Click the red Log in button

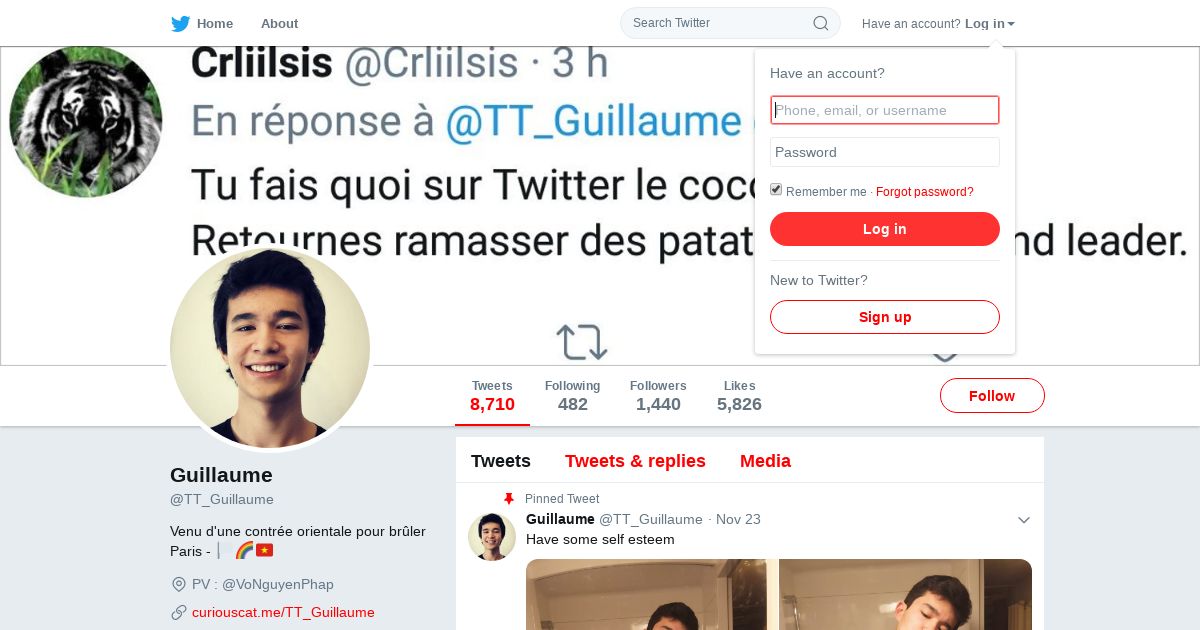coord(885,229)
